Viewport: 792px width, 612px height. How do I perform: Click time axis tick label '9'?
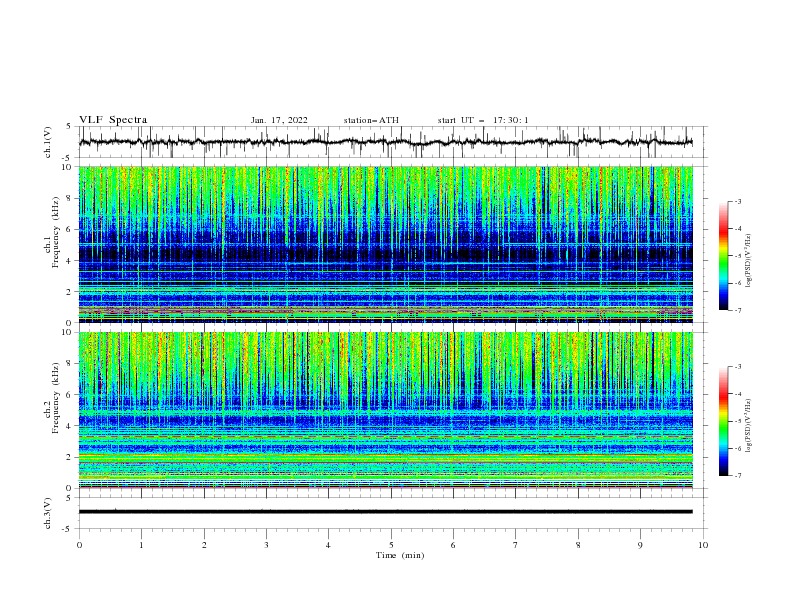640,545
